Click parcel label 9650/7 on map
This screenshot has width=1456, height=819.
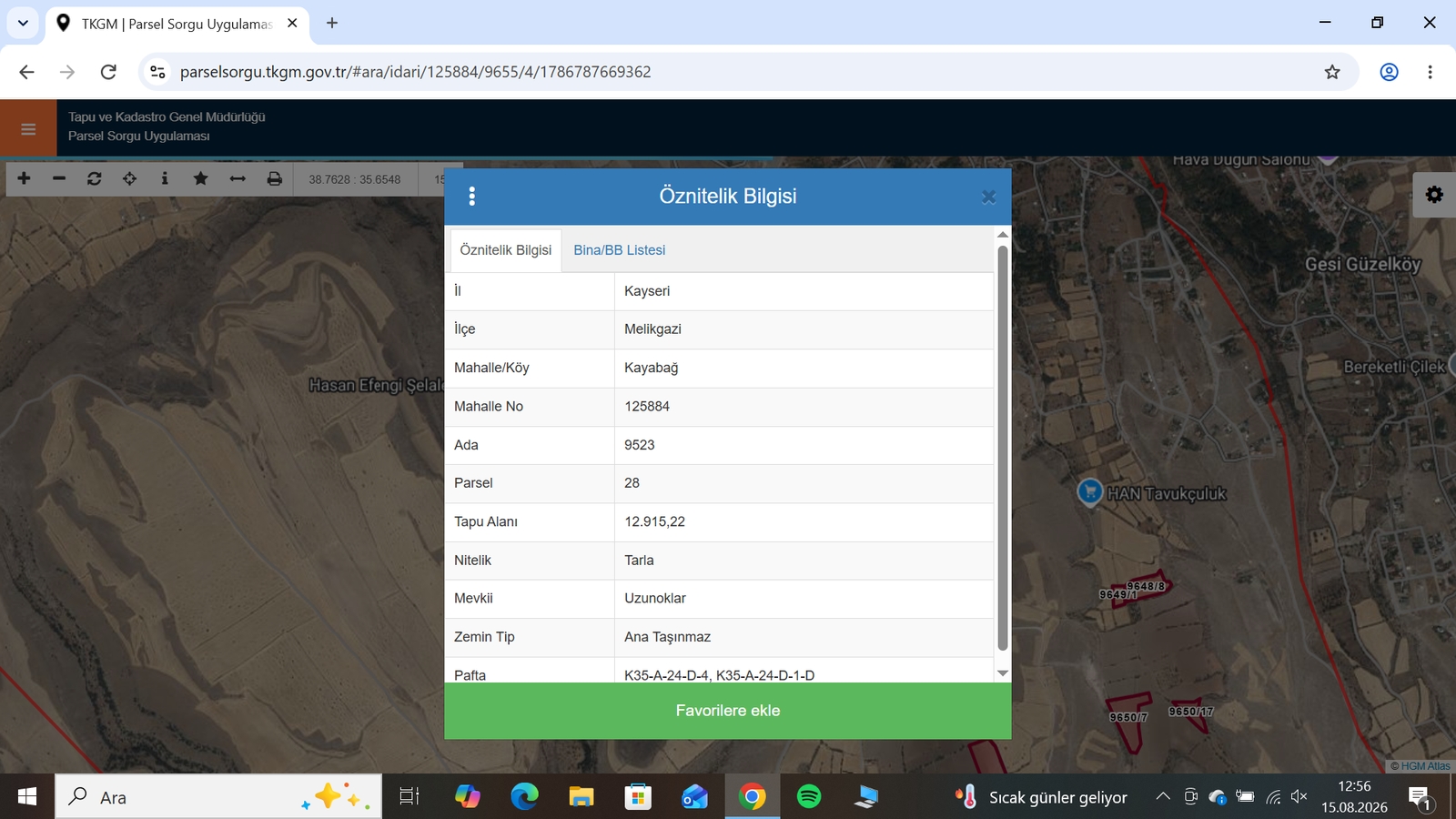(x=1128, y=717)
